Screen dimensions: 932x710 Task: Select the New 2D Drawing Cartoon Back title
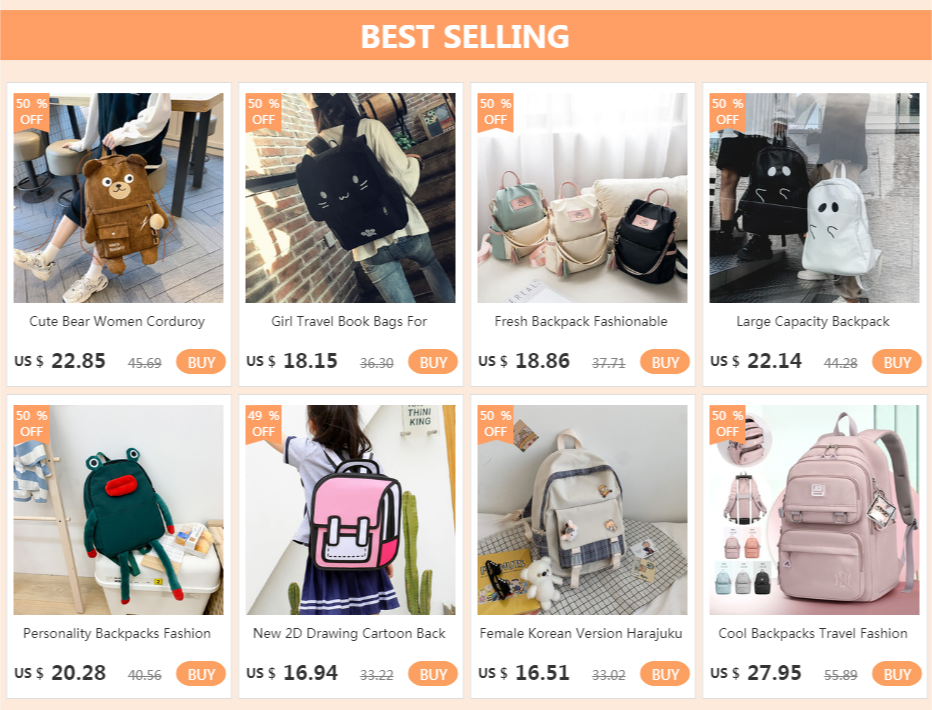point(349,633)
